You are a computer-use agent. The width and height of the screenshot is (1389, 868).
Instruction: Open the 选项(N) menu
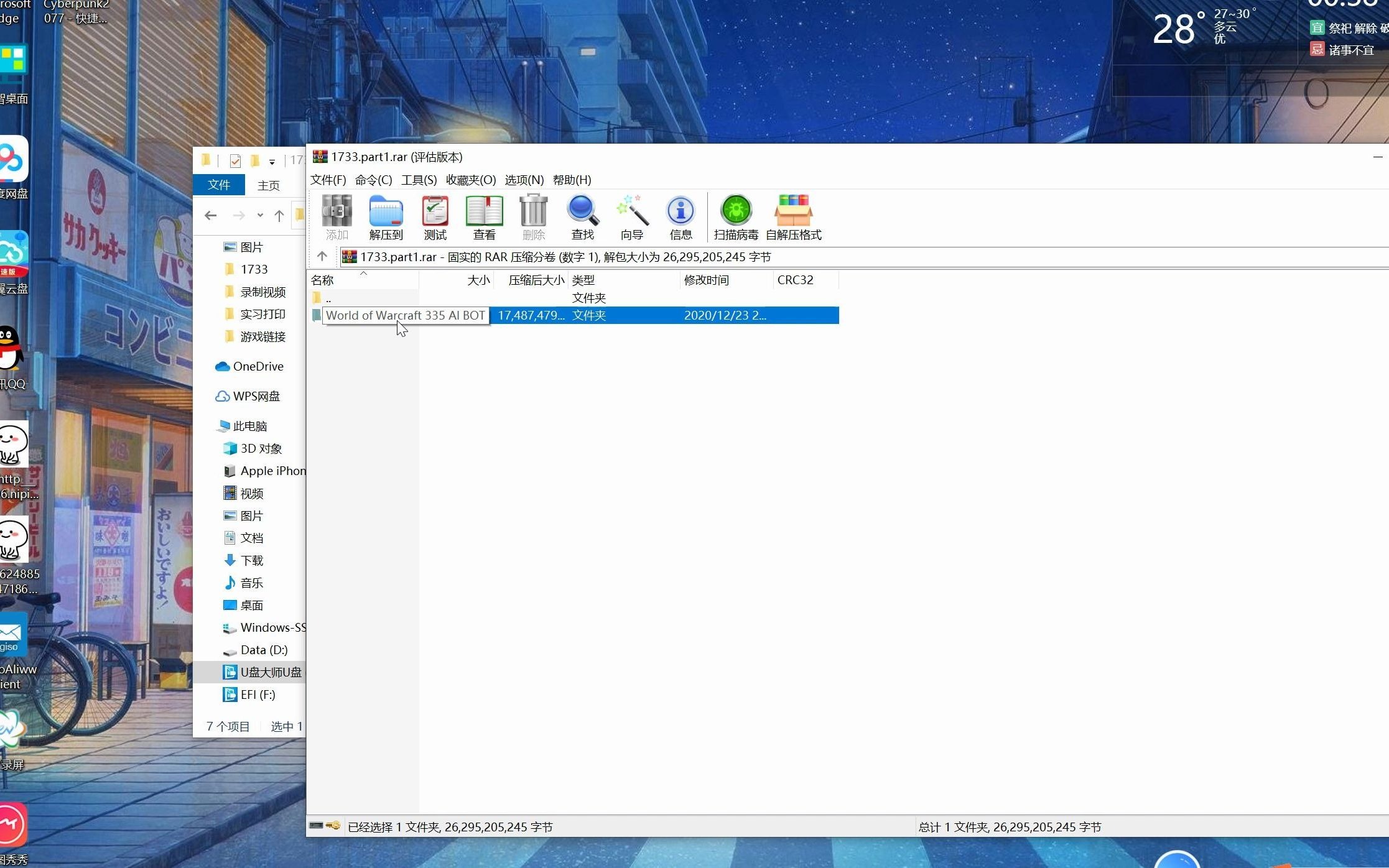[524, 180]
